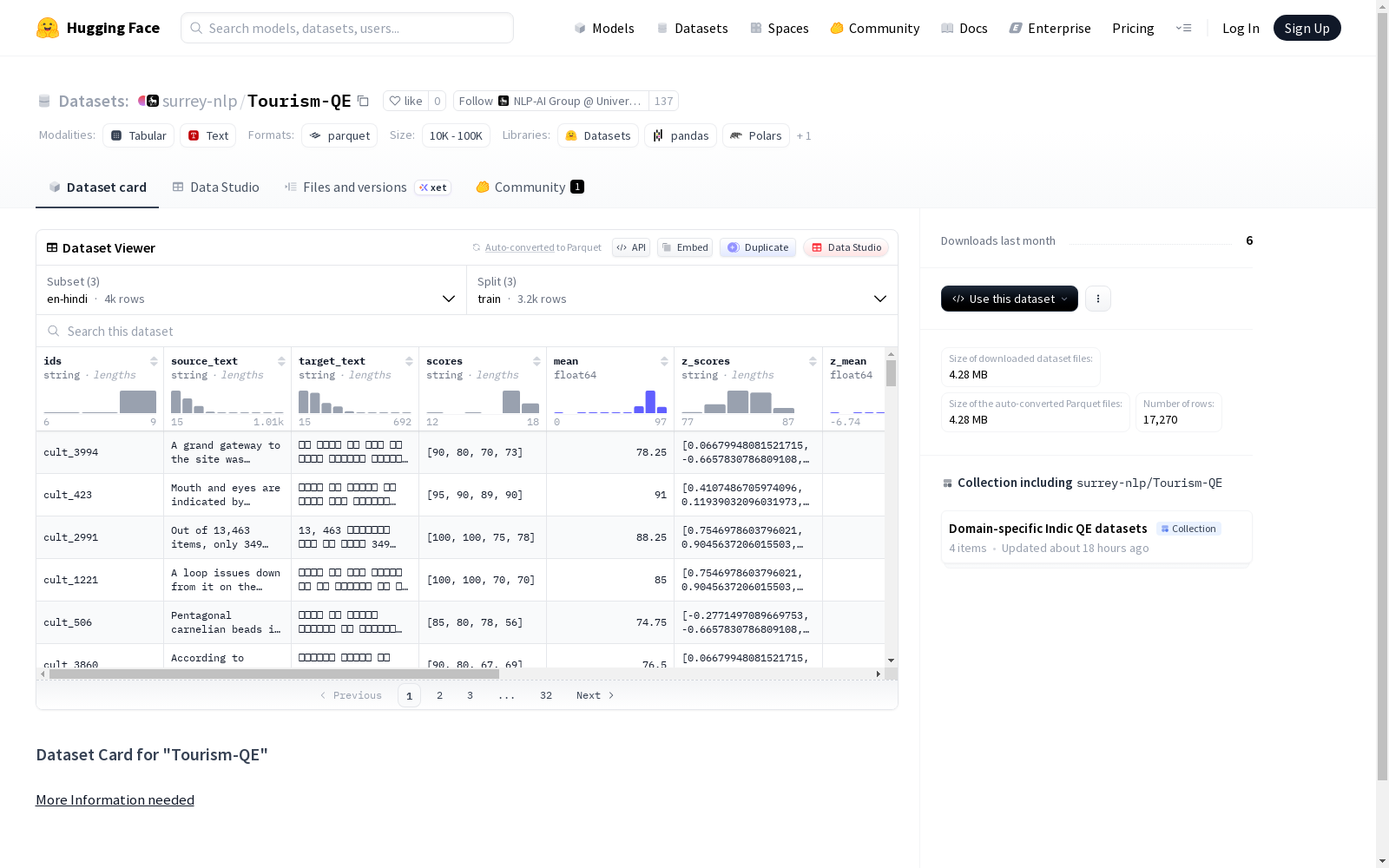Click the mean histogram highlighted bar

pyautogui.click(x=650, y=401)
